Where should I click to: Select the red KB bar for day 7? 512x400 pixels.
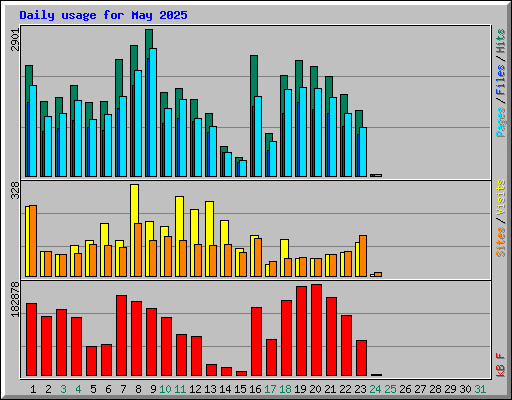[x=121, y=336]
